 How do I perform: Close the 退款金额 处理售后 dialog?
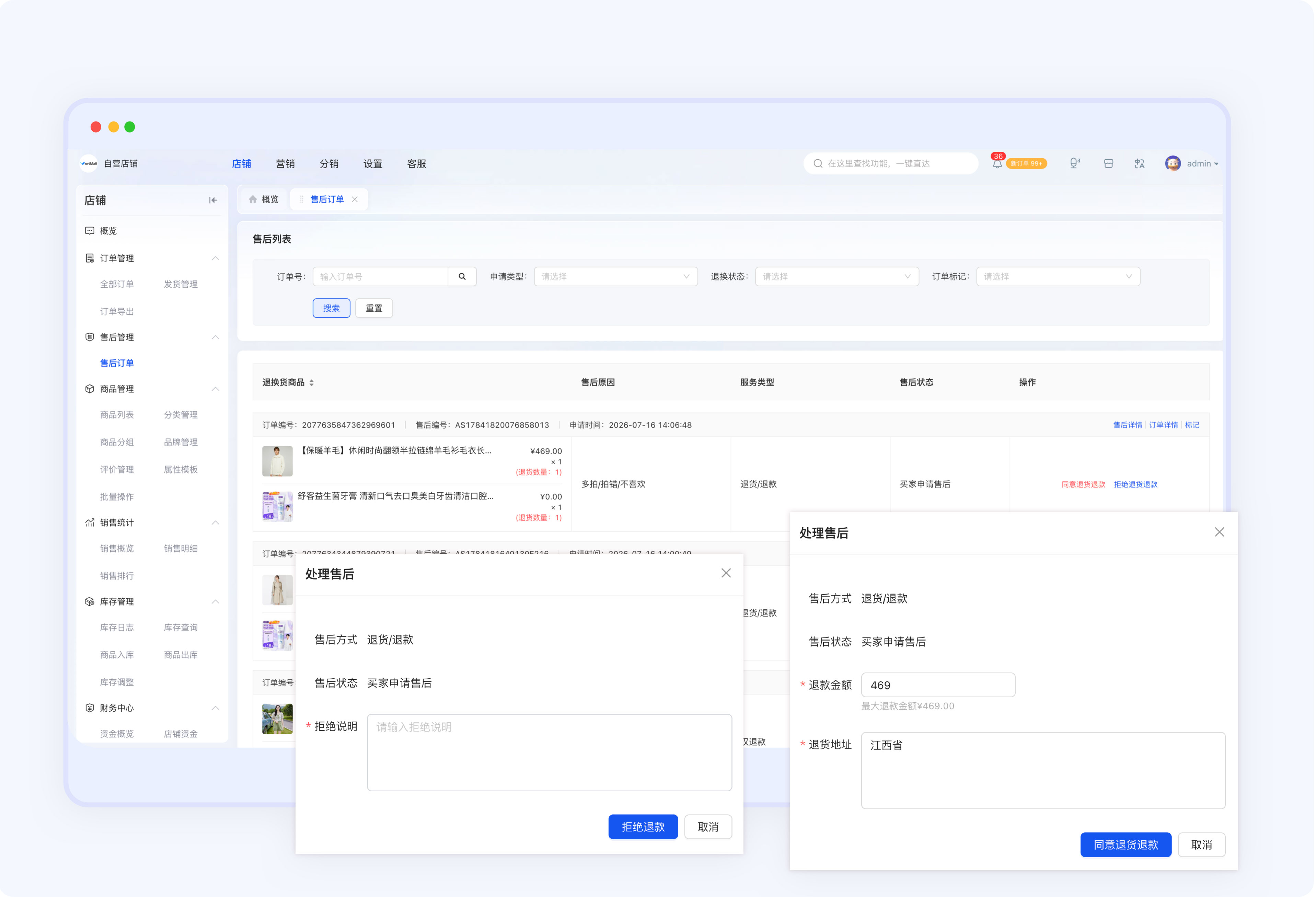point(1219,532)
